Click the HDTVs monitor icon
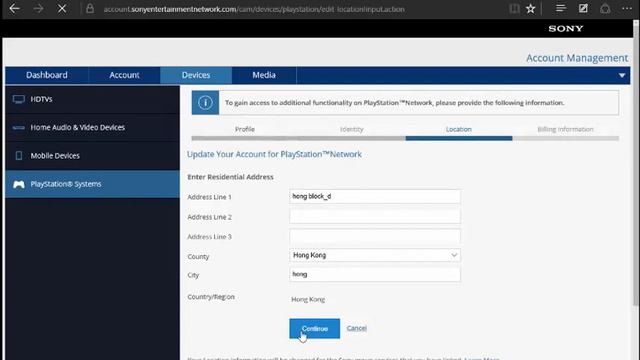Screen dimensions: 640x360 (19, 99)
